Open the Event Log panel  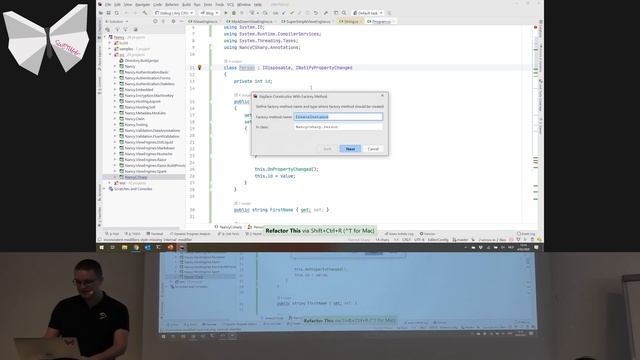[x=526, y=234]
